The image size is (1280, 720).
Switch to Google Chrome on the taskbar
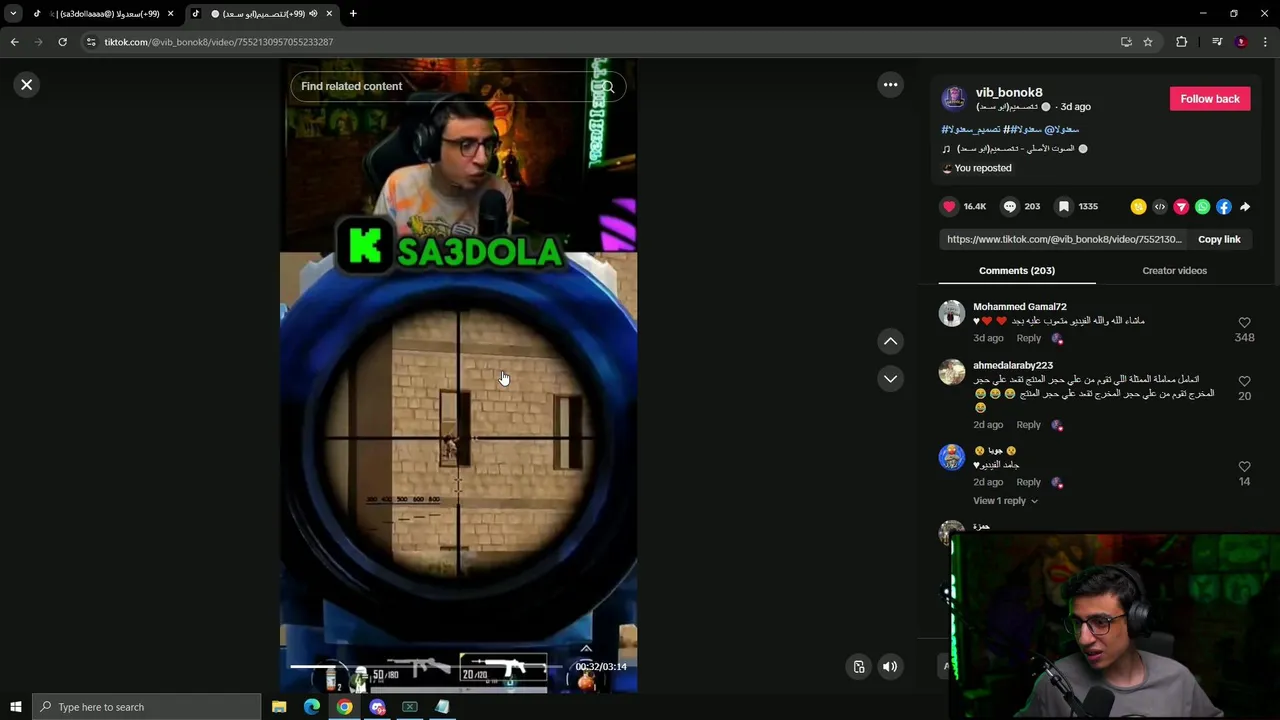pos(344,707)
